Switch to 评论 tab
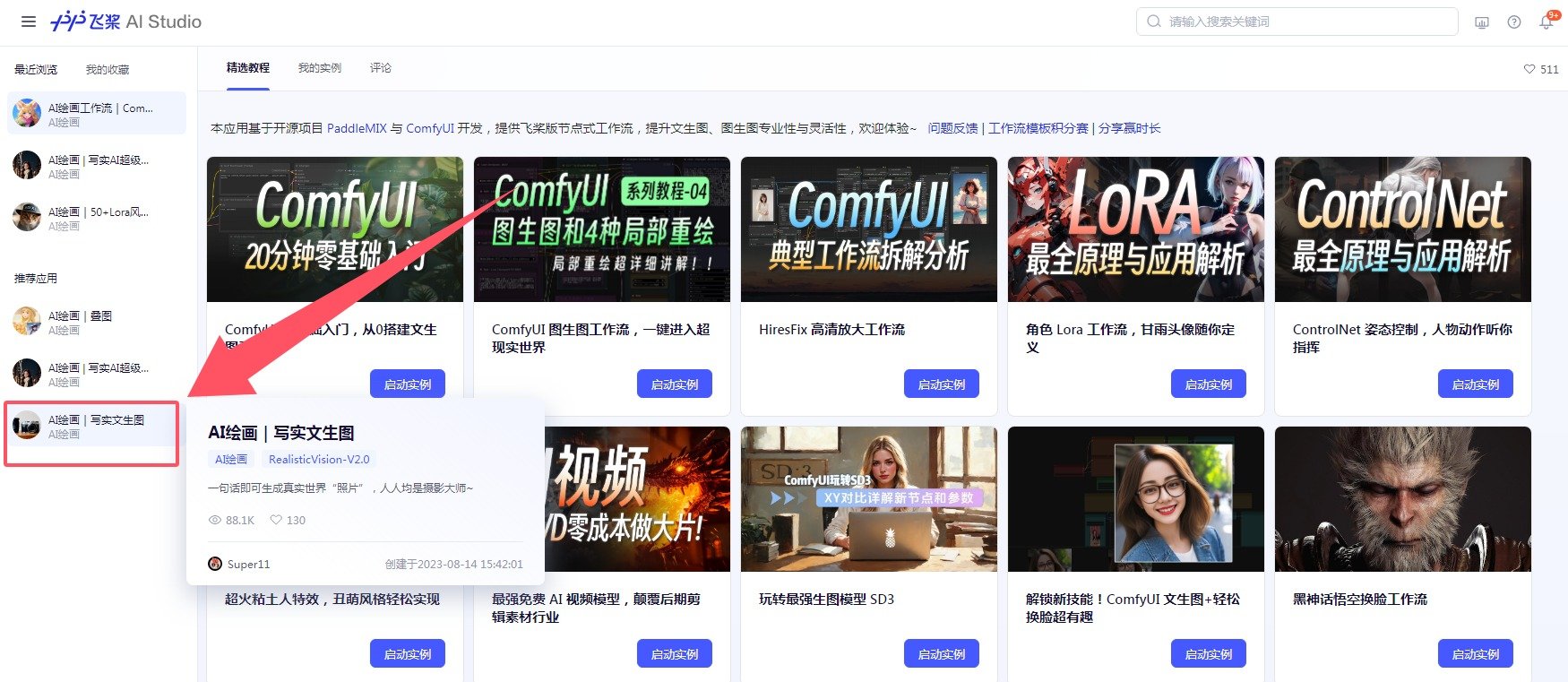Viewport: 1568px width, 682px height. (x=381, y=68)
